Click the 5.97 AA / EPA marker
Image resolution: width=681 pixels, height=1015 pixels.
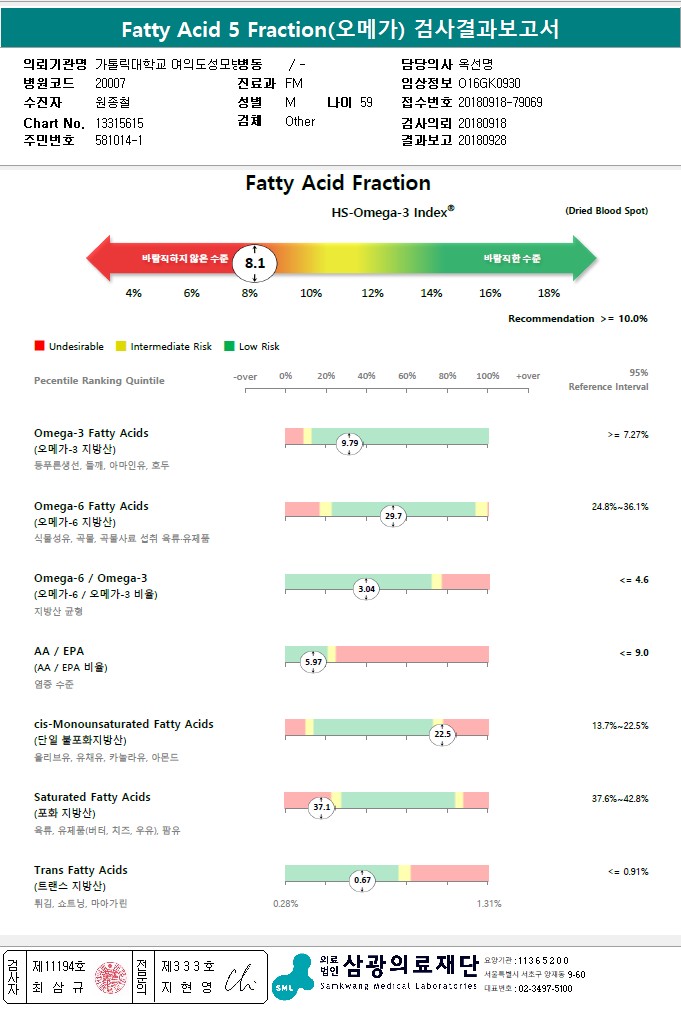coord(314,662)
